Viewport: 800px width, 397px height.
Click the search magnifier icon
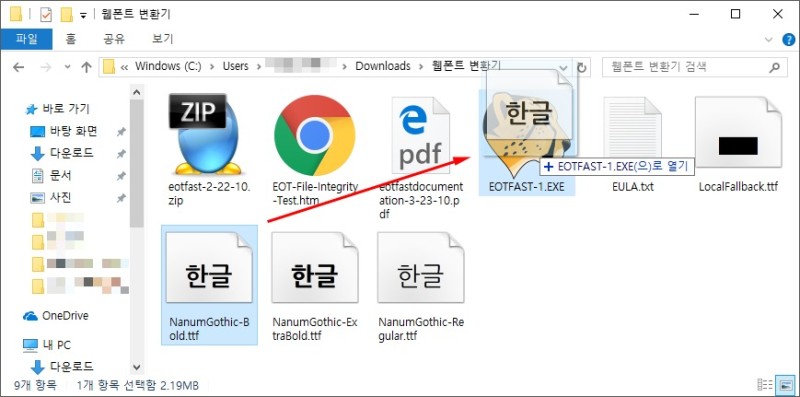pos(774,67)
